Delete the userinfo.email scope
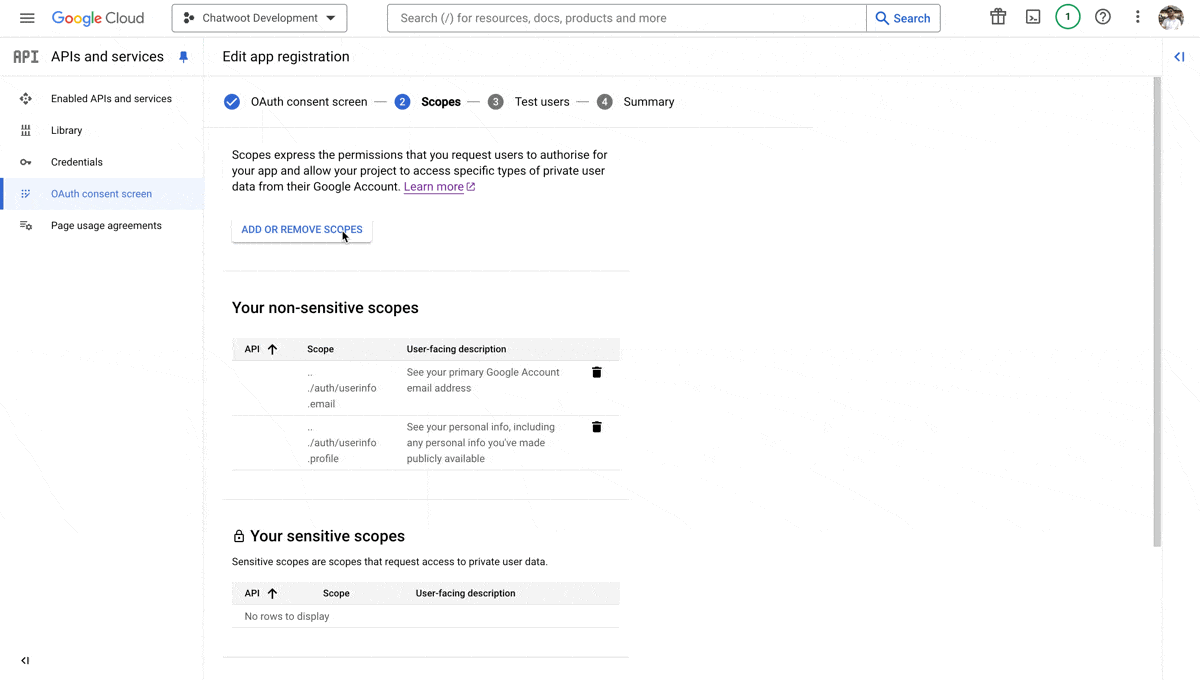Screen dimensions: 1200x680 coord(597,372)
